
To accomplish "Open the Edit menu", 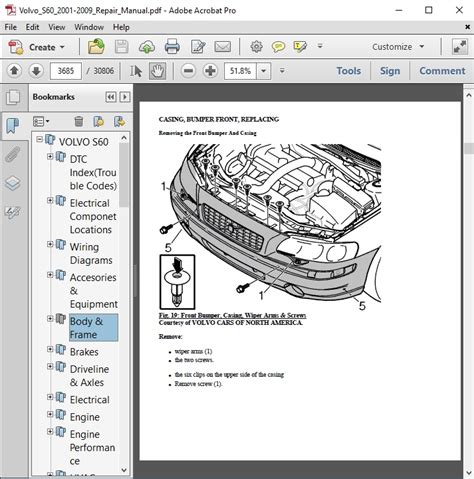I will point(32,27).
